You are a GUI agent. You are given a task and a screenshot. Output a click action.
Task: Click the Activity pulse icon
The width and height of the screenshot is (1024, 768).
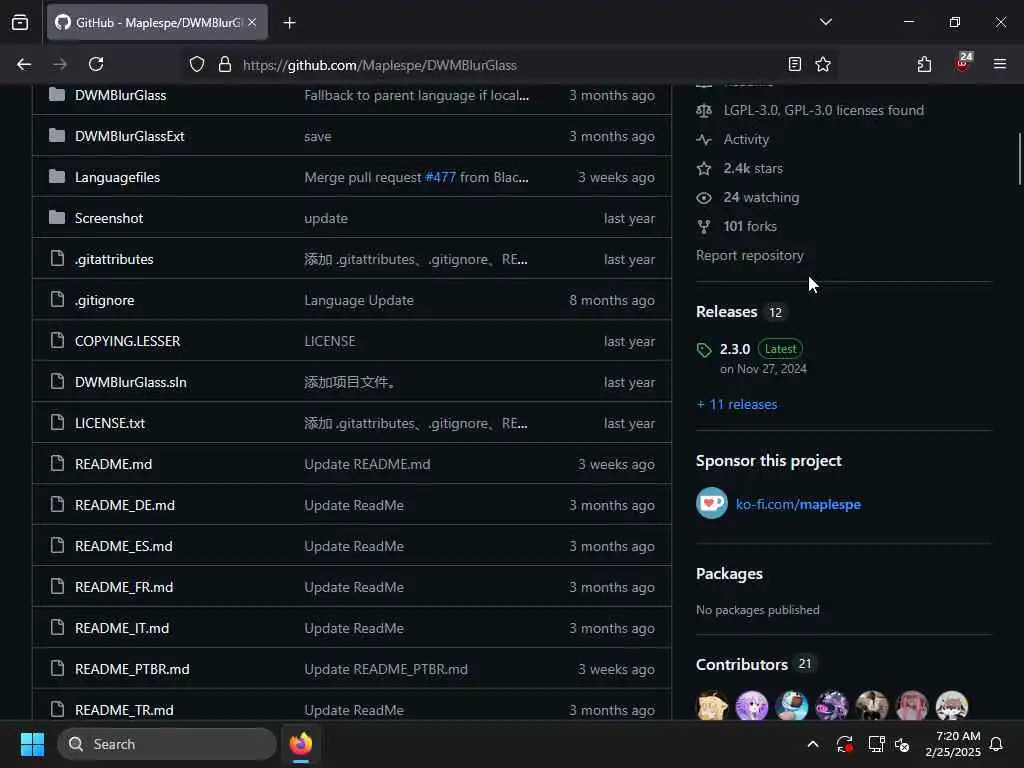(704, 140)
